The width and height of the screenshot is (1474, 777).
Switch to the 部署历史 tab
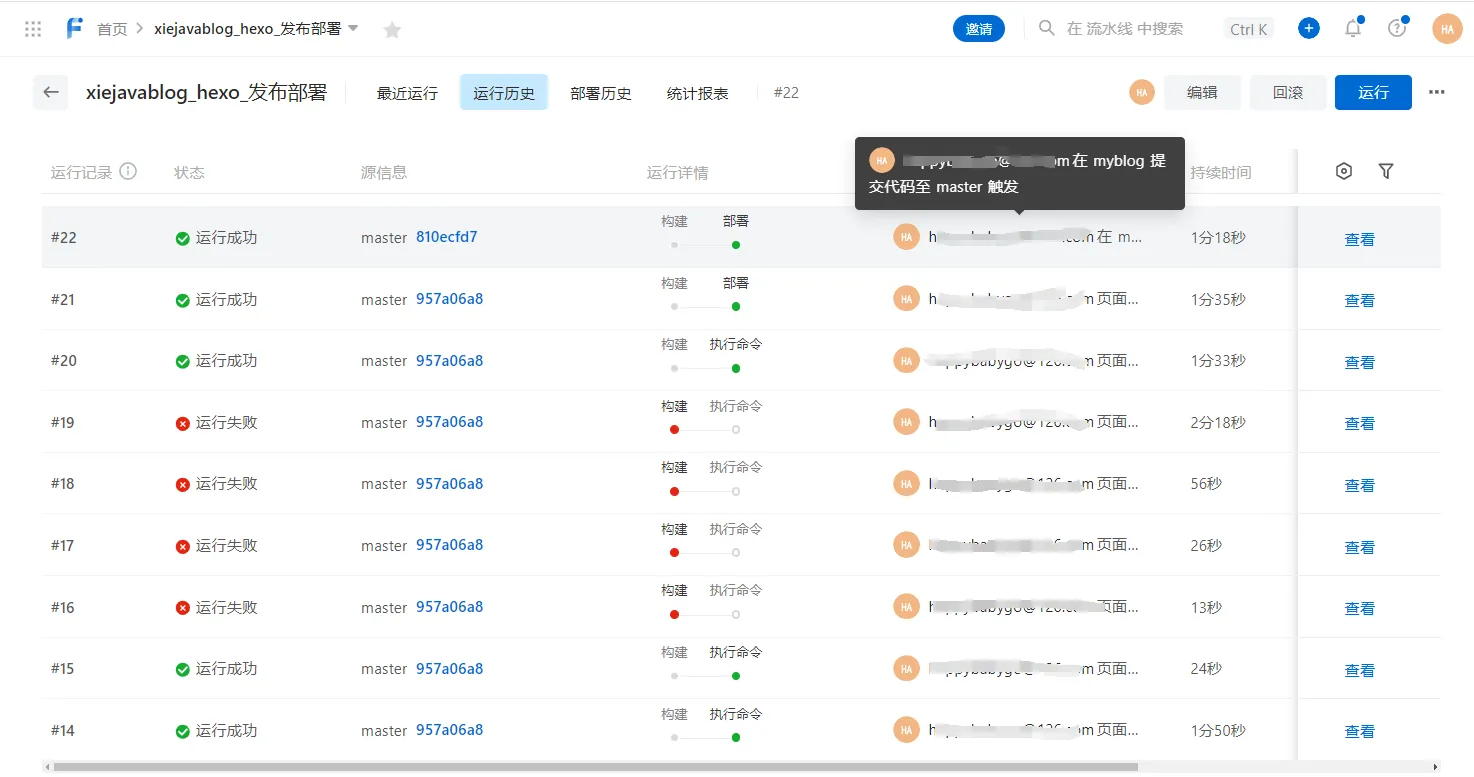coord(600,92)
